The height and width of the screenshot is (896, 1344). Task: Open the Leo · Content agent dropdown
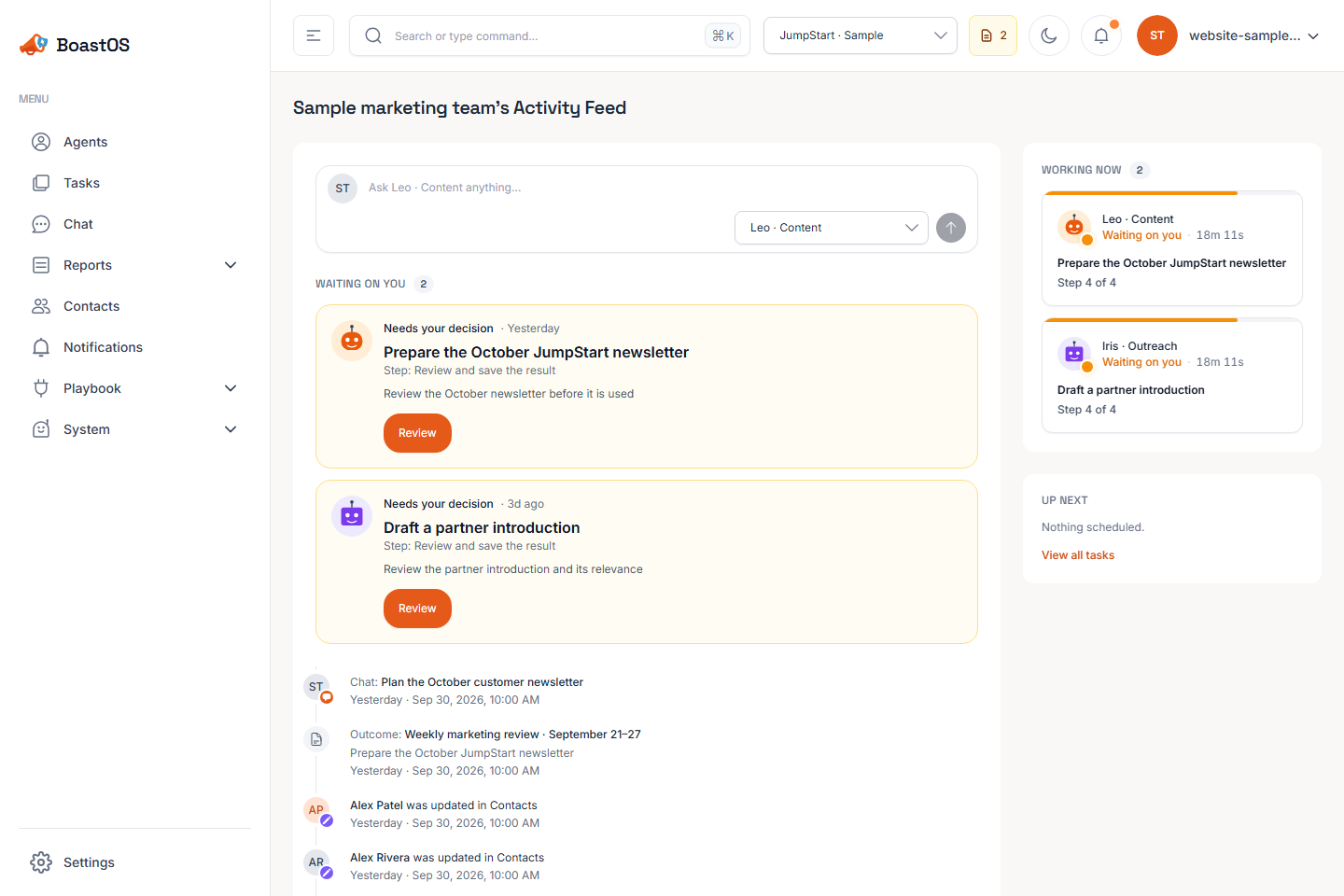(x=832, y=228)
